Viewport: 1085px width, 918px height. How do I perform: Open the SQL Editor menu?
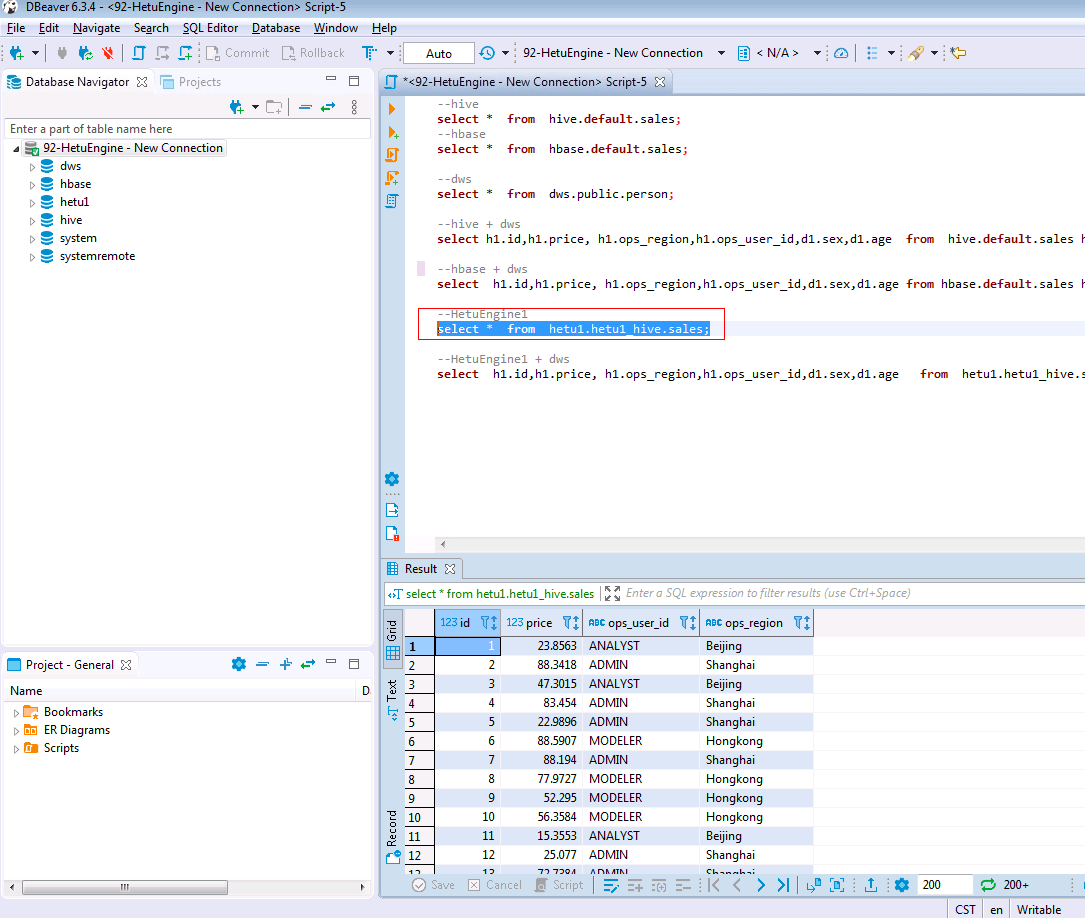pos(210,28)
